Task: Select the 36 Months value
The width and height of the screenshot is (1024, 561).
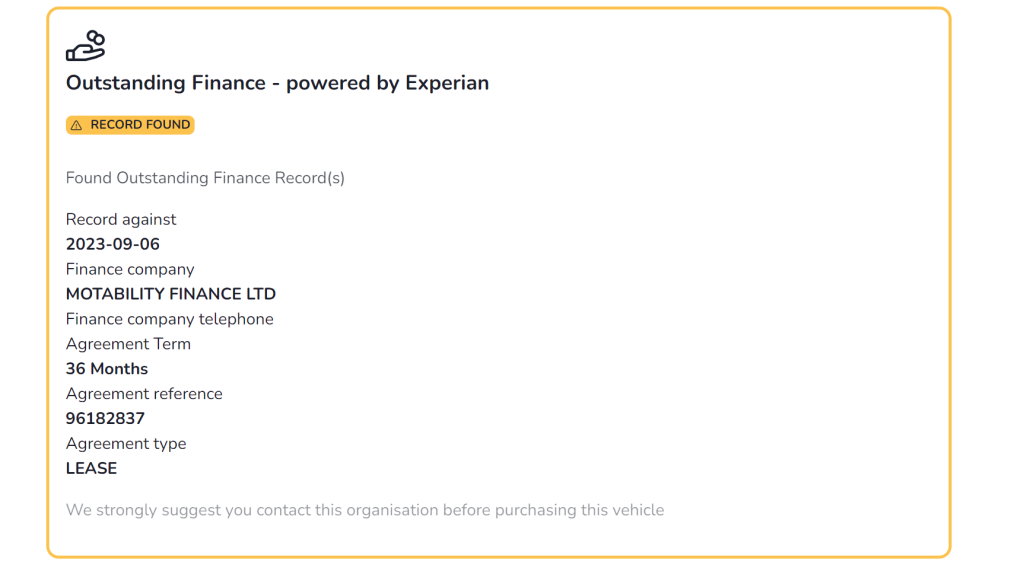Action: click(x=106, y=369)
